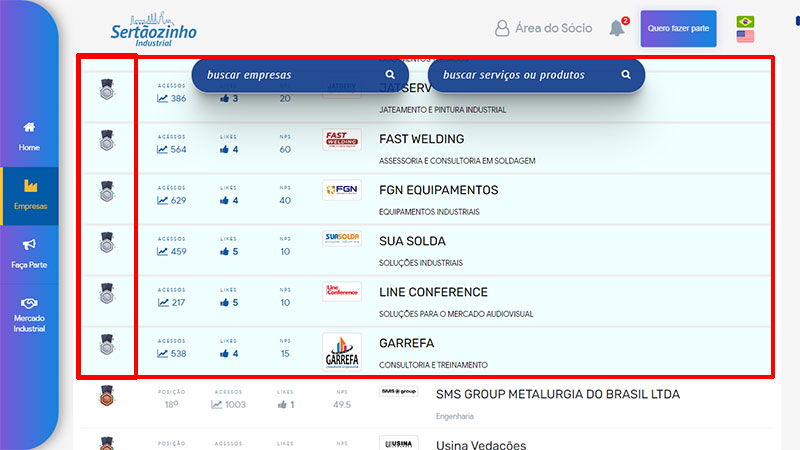Click the medal badge in GARREFA row
800x450 pixels.
click(107, 344)
